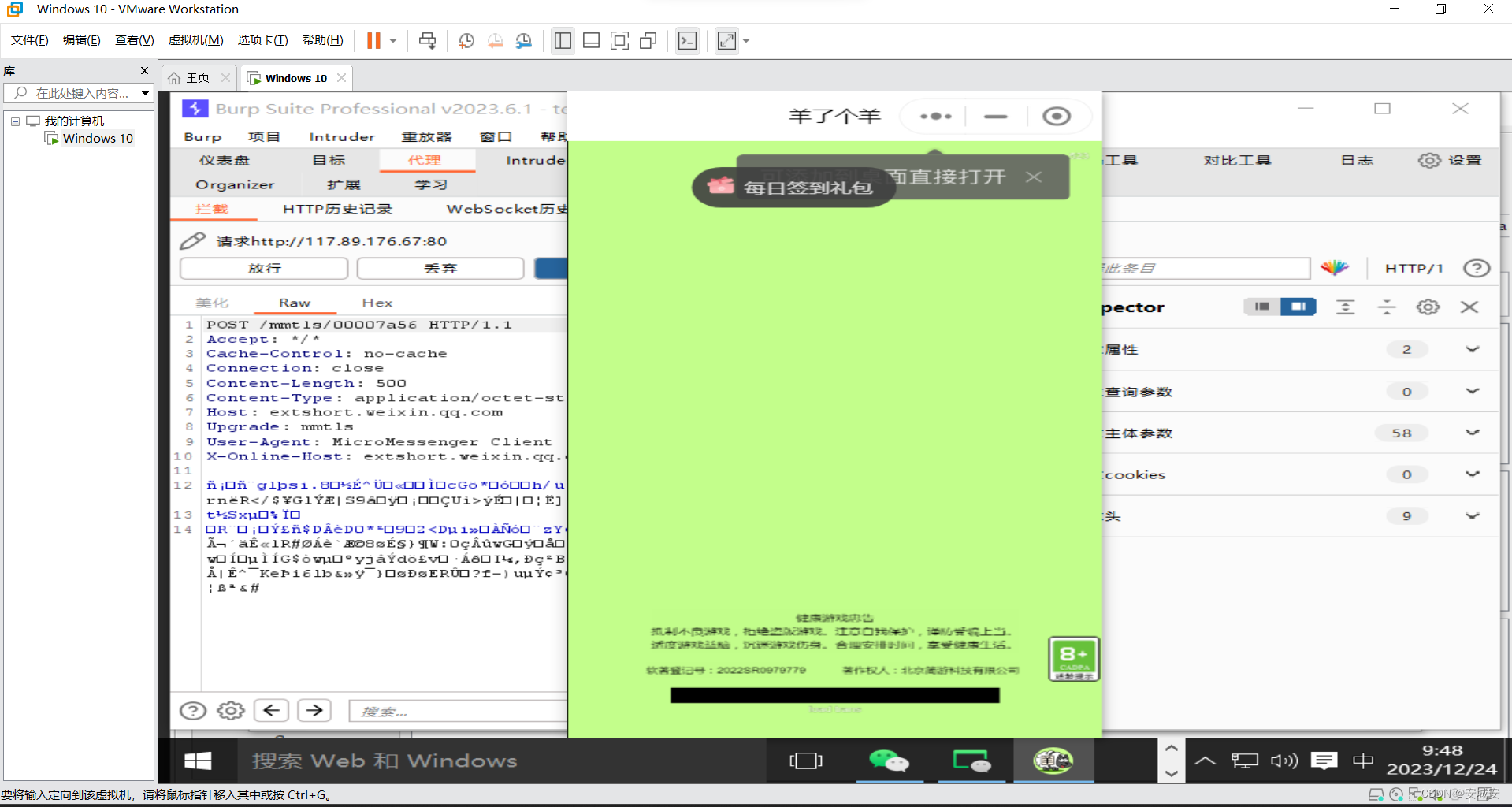1512x807 pixels.
Task: Open the HTTP/1 help question icon
Action: click(x=1477, y=269)
